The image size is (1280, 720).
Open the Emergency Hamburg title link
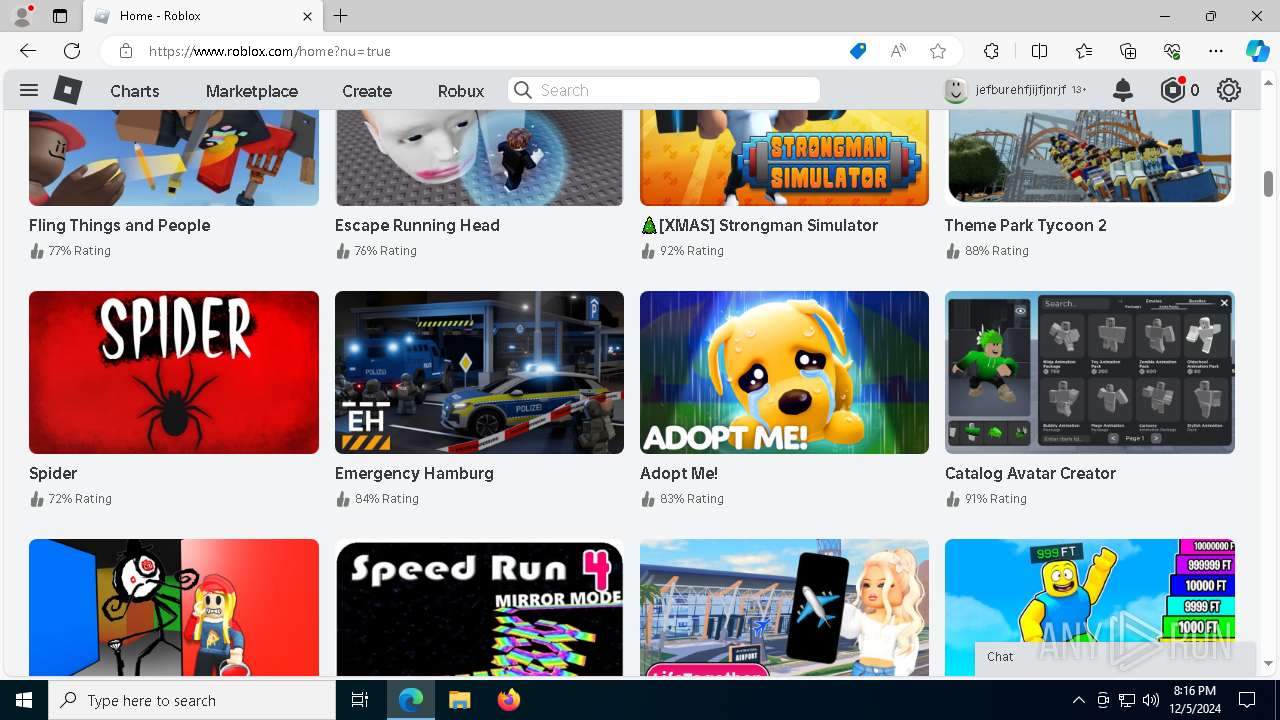point(414,473)
